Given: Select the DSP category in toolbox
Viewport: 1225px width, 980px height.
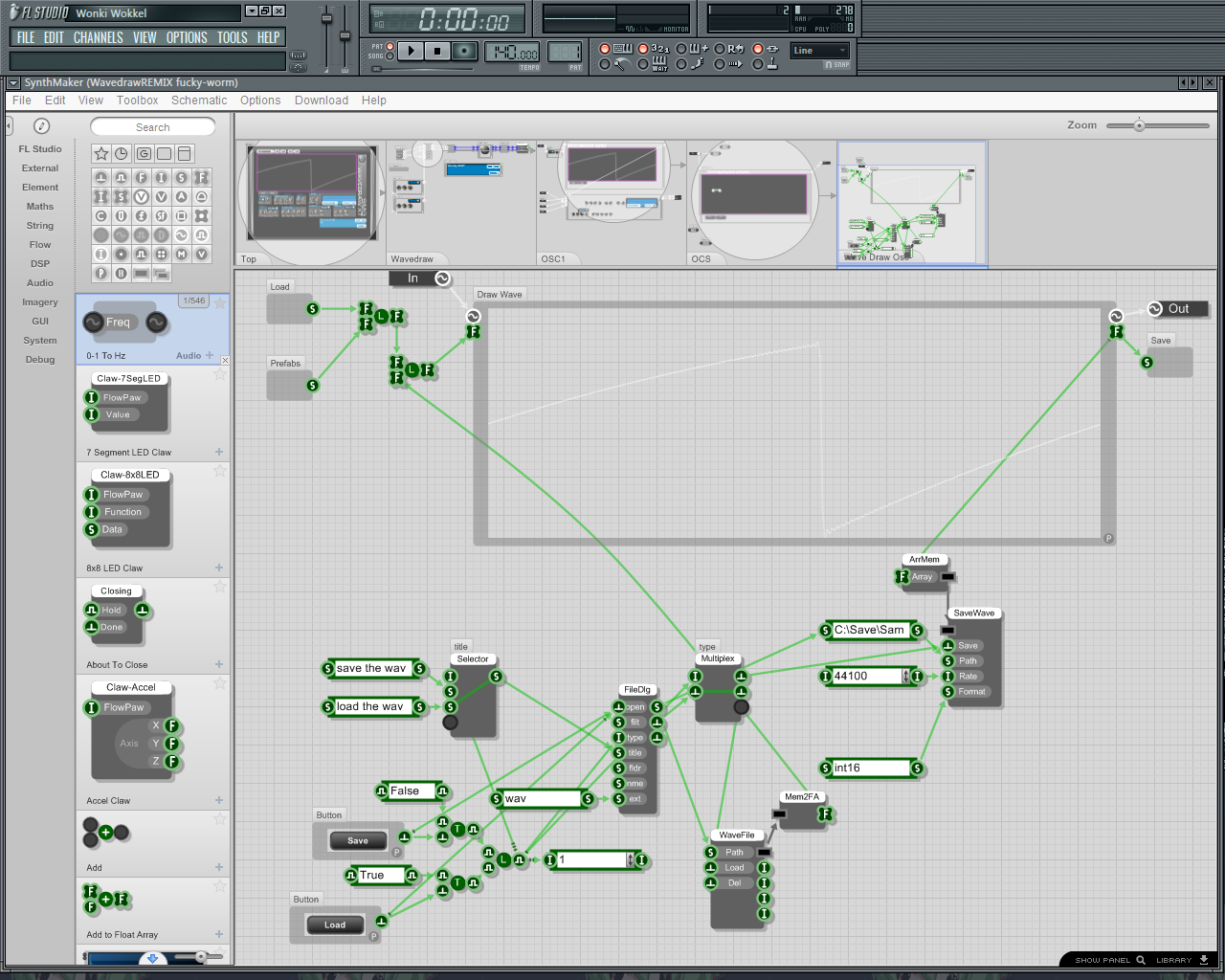Looking at the screenshot, I should [x=40, y=264].
